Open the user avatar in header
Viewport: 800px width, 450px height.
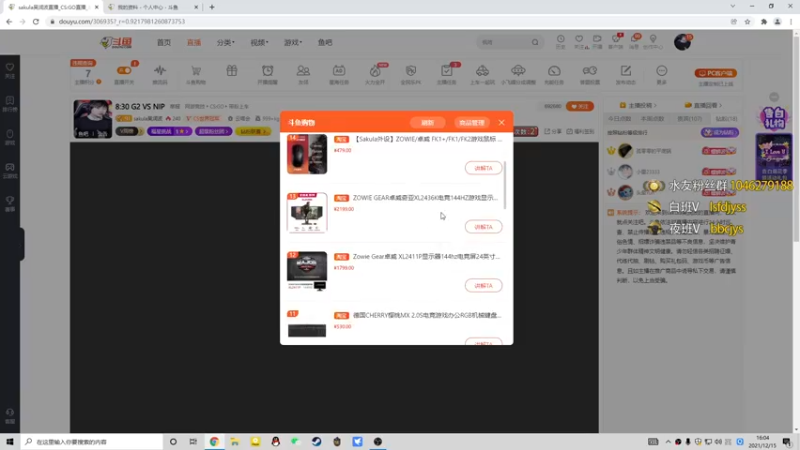[x=682, y=42]
